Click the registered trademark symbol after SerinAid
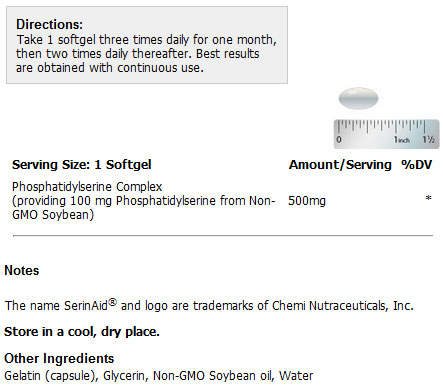 click(x=113, y=302)
